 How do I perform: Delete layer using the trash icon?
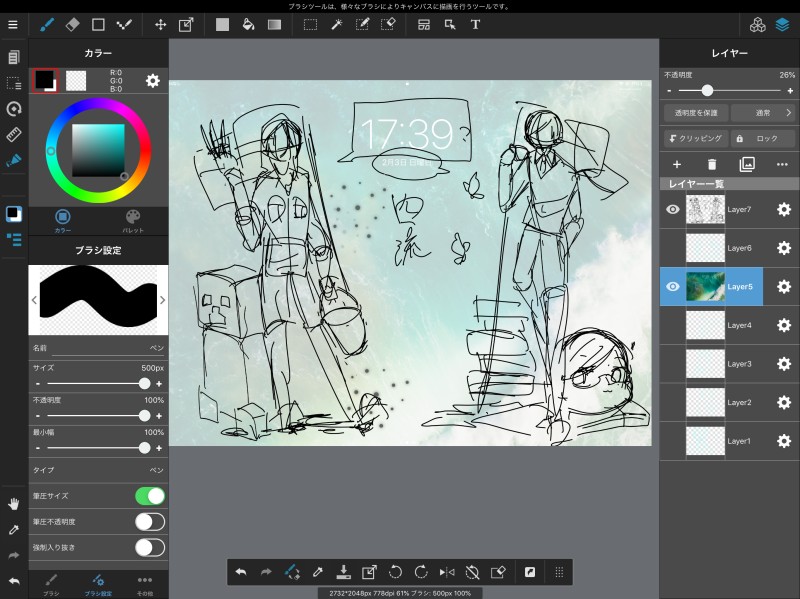click(712, 164)
